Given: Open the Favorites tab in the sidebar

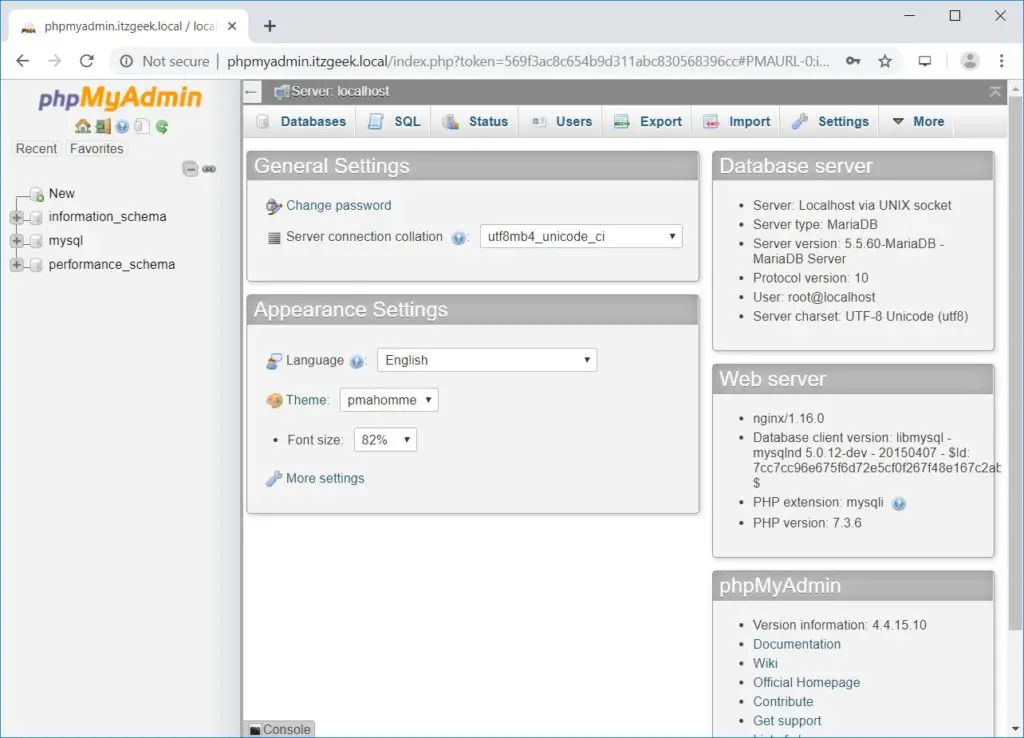Looking at the screenshot, I should [x=96, y=148].
